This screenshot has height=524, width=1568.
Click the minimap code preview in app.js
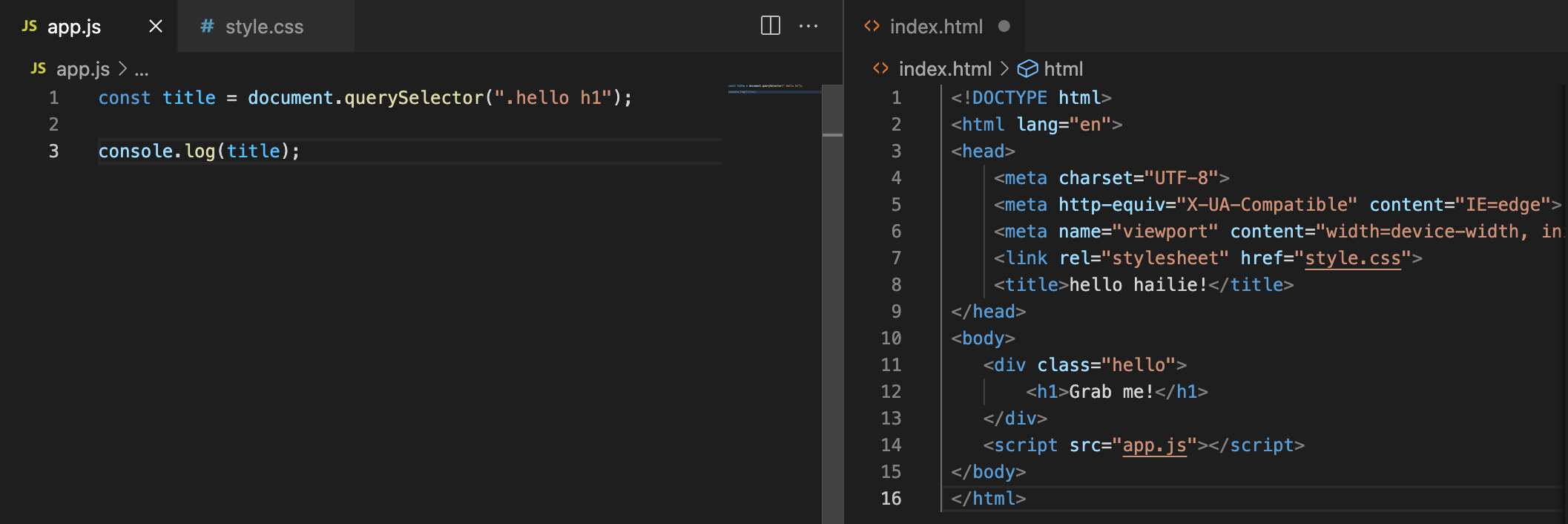(765, 88)
